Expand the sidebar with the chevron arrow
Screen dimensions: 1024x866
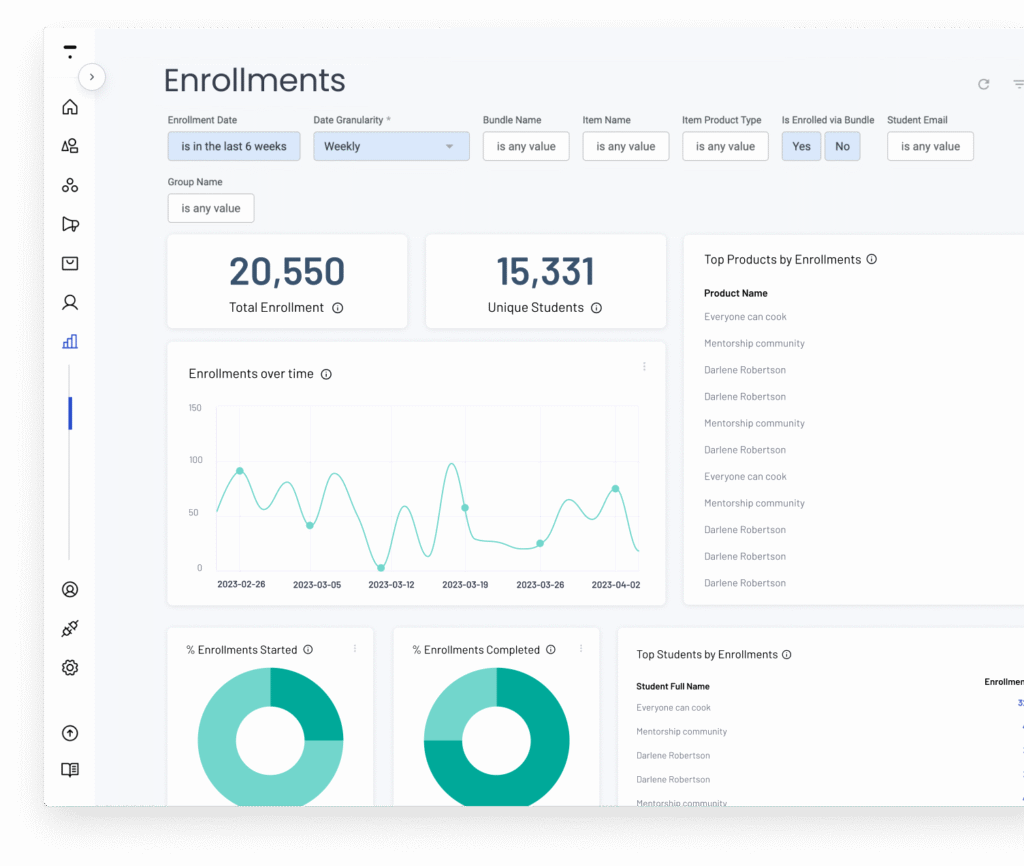pyautogui.click(x=92, y=76)
